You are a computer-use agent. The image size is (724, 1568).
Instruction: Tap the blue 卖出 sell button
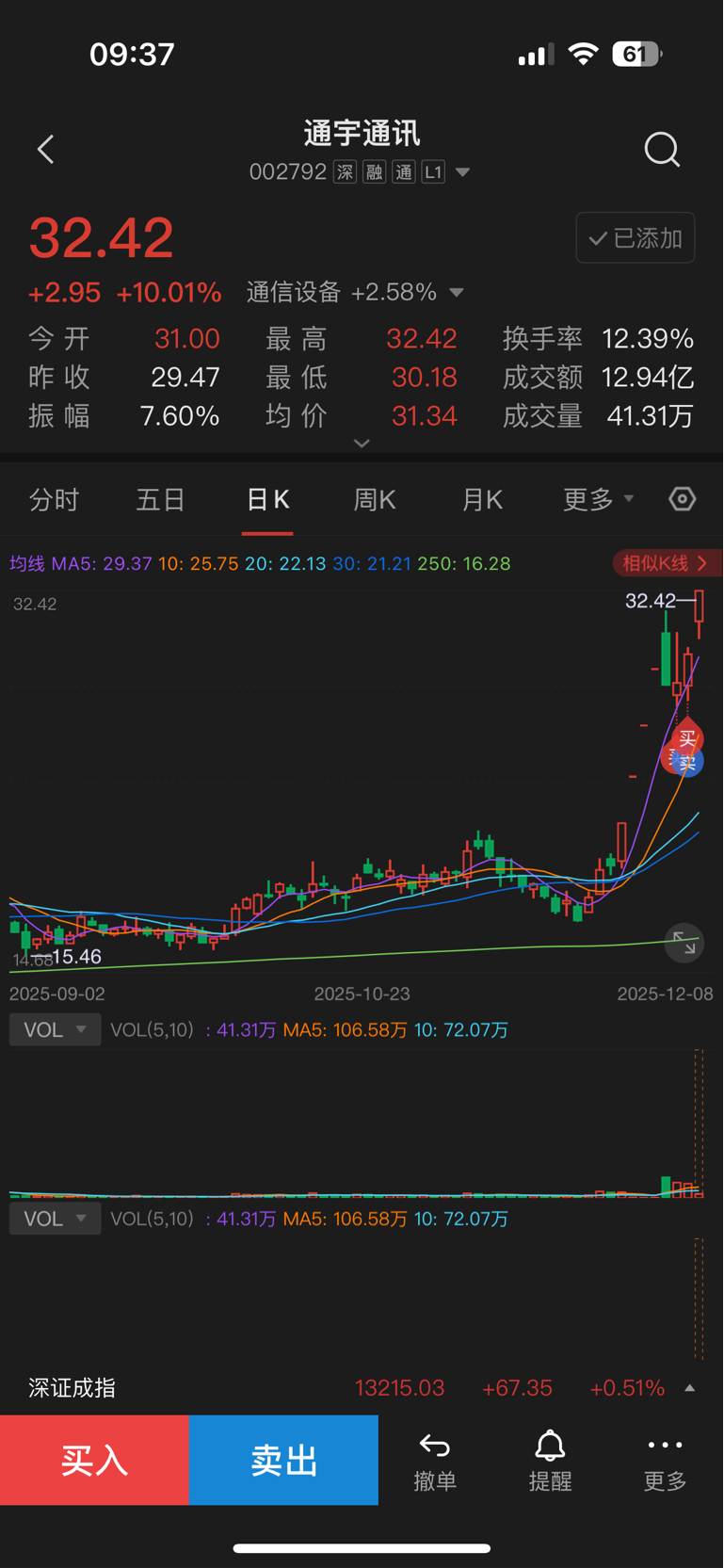point(283,1460)
